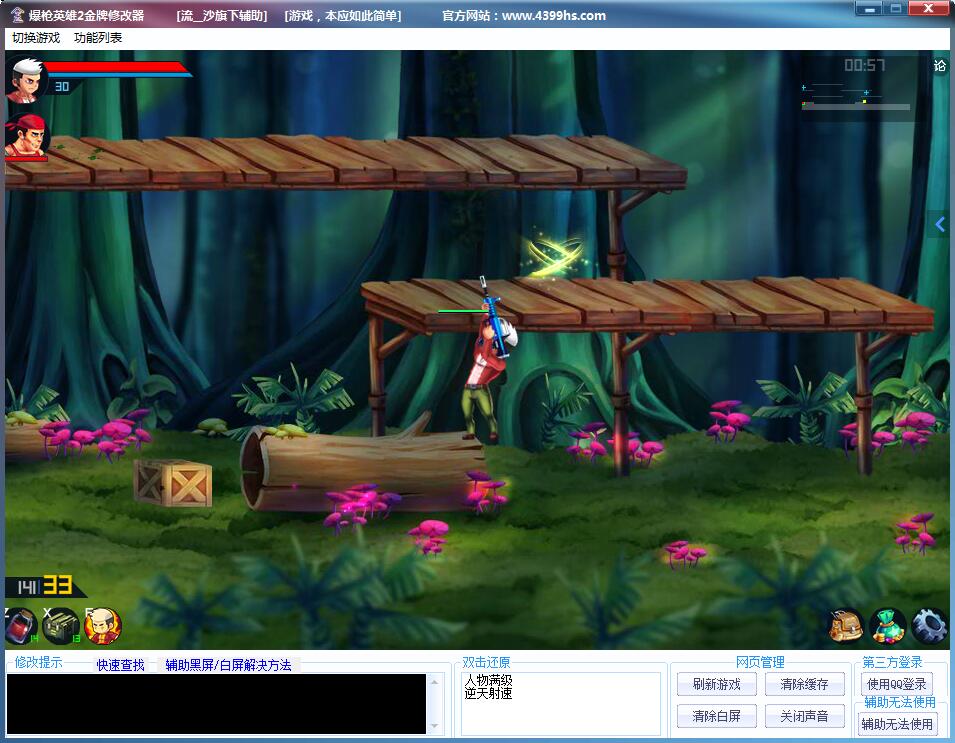Click the 论 forum icon
This screenshot has width=955, height=743.
tap(940, 65)
